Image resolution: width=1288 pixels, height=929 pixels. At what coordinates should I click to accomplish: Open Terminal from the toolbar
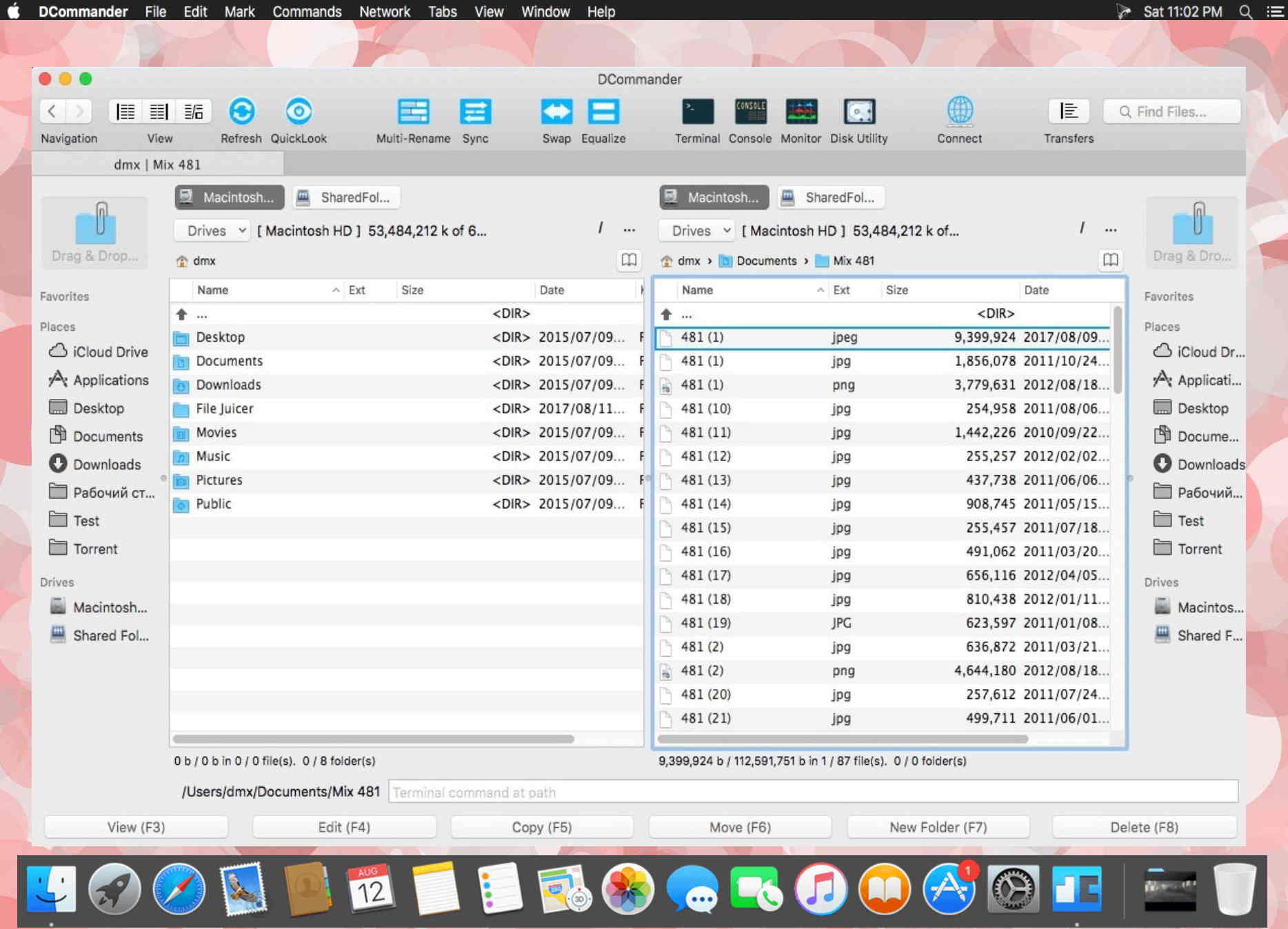click(698, 112)
